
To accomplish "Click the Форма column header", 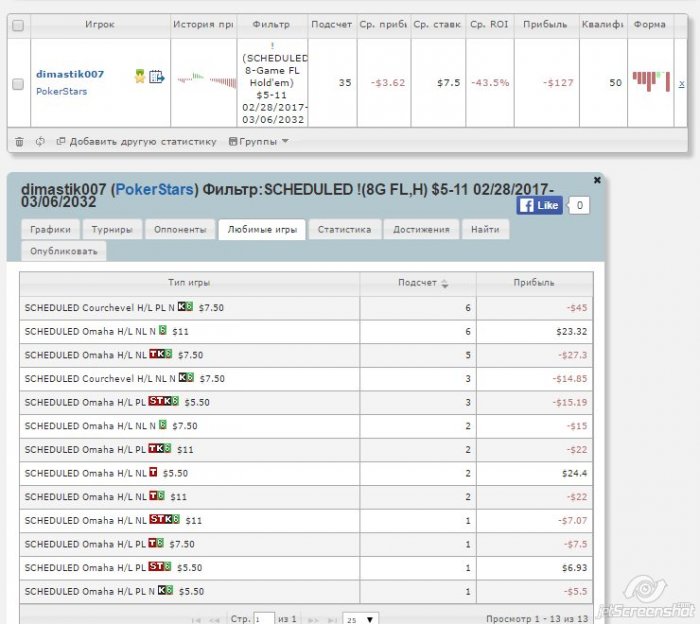I will [x=650, y=25].
